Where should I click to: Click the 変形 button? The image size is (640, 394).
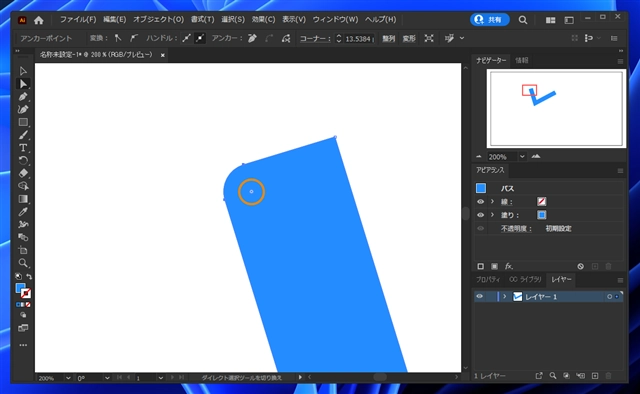(x=409, y=38)
